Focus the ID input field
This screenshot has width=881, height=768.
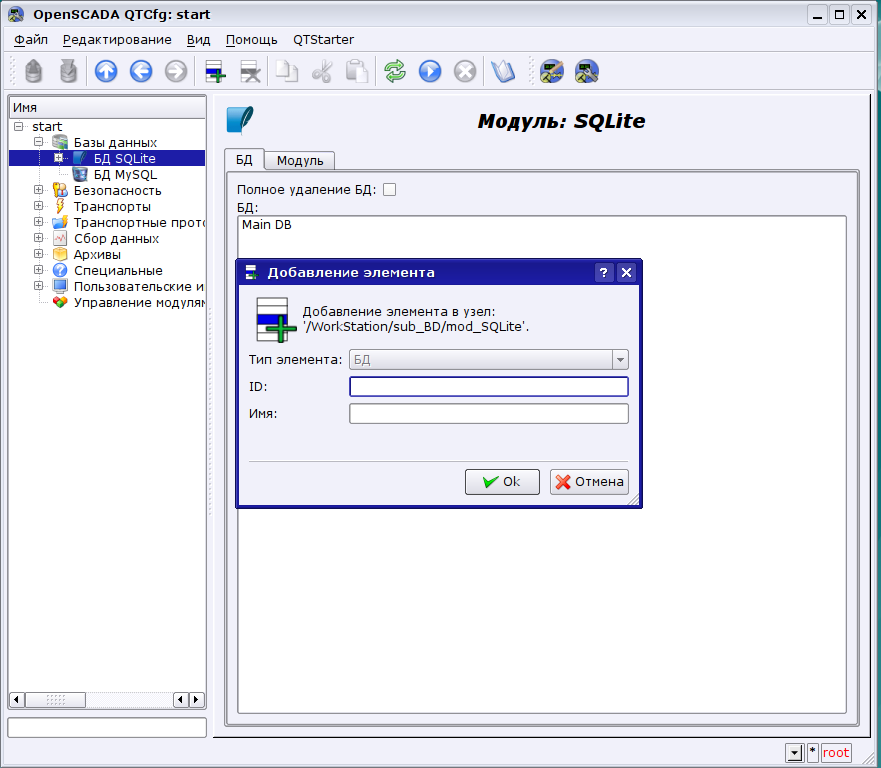(488, 387)
